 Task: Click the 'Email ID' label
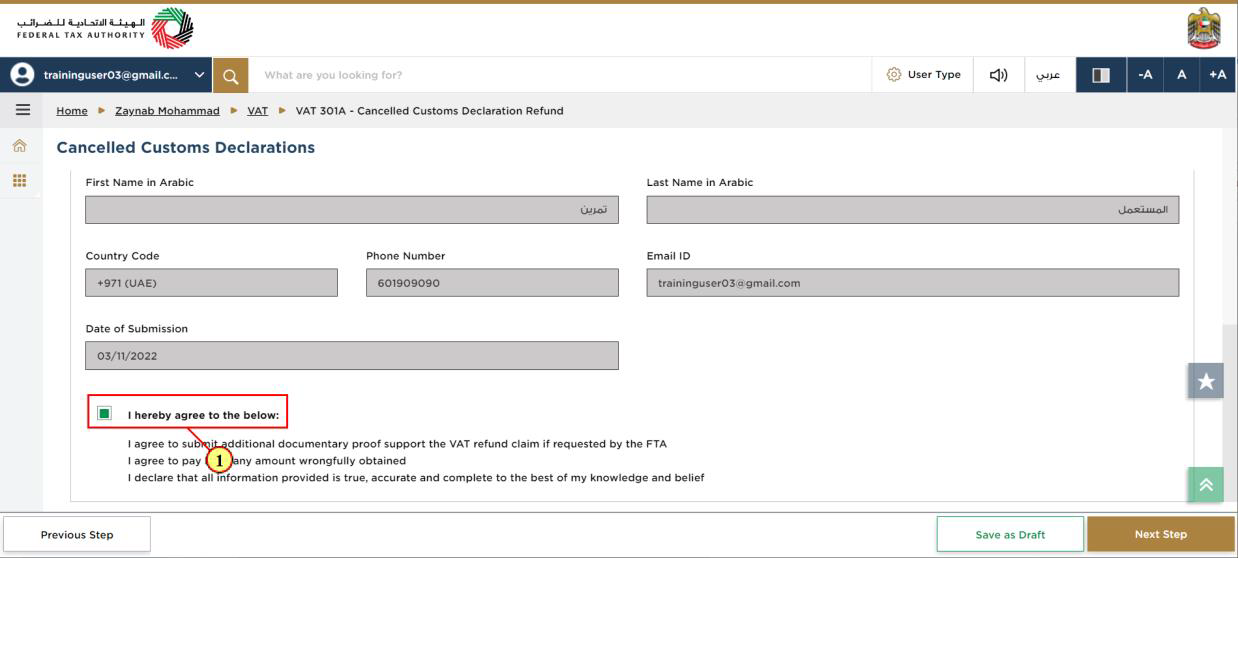pyautogui.click(x=668, y=256)
